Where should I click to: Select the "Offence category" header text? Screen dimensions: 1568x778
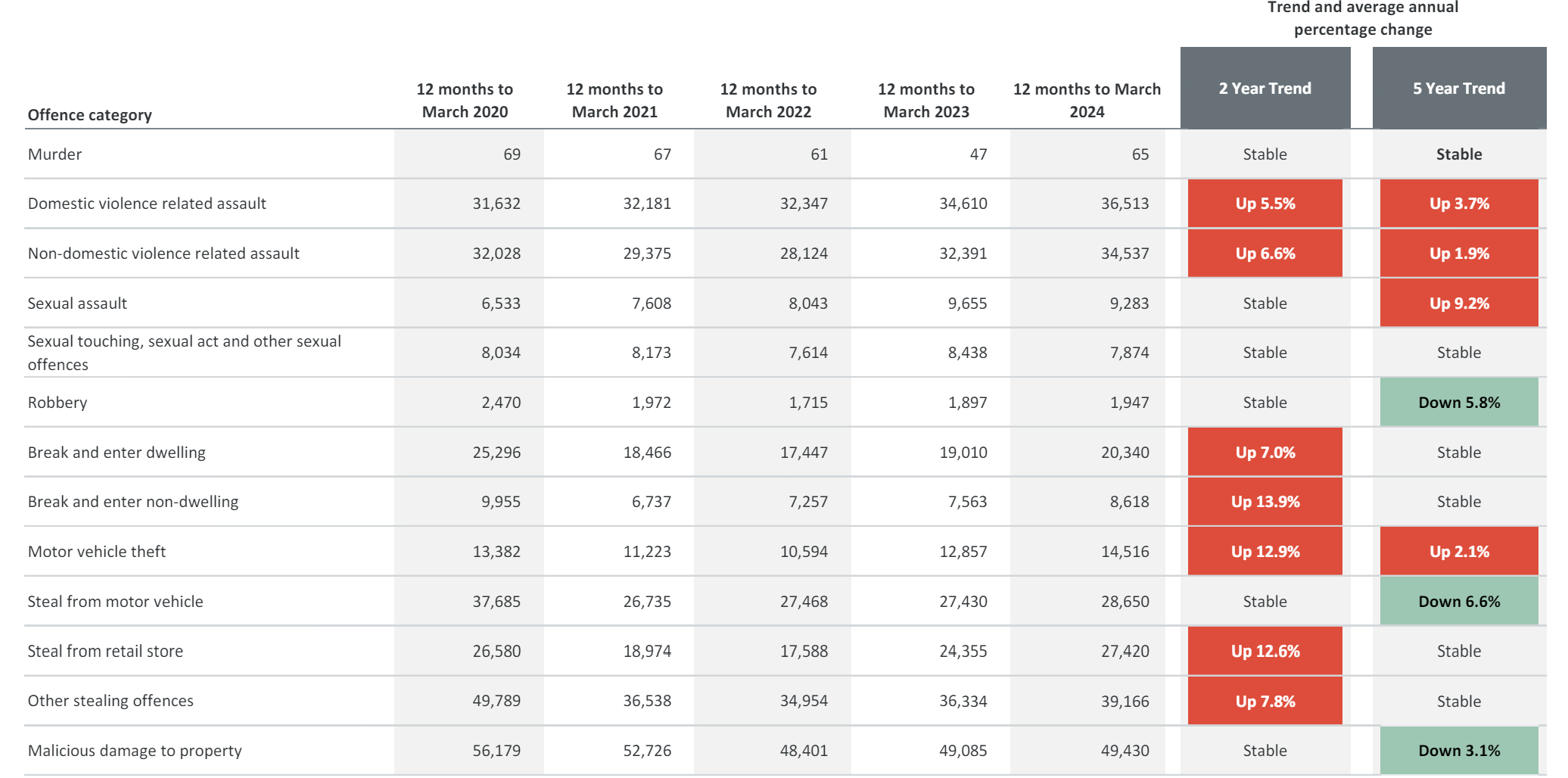tap(90, 115)
